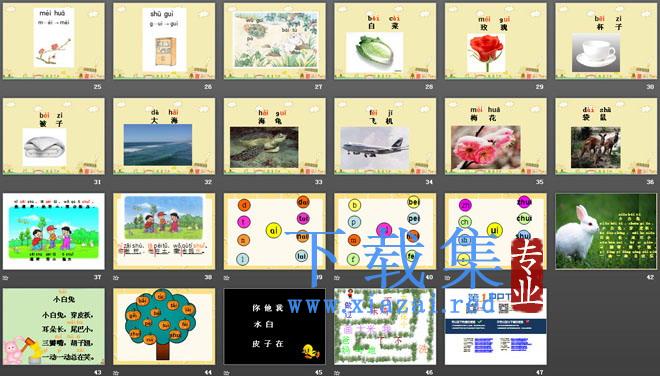Screen dimensions: 660x376
Task: Click animation star icon under slide 37
Action: point(5,277)
